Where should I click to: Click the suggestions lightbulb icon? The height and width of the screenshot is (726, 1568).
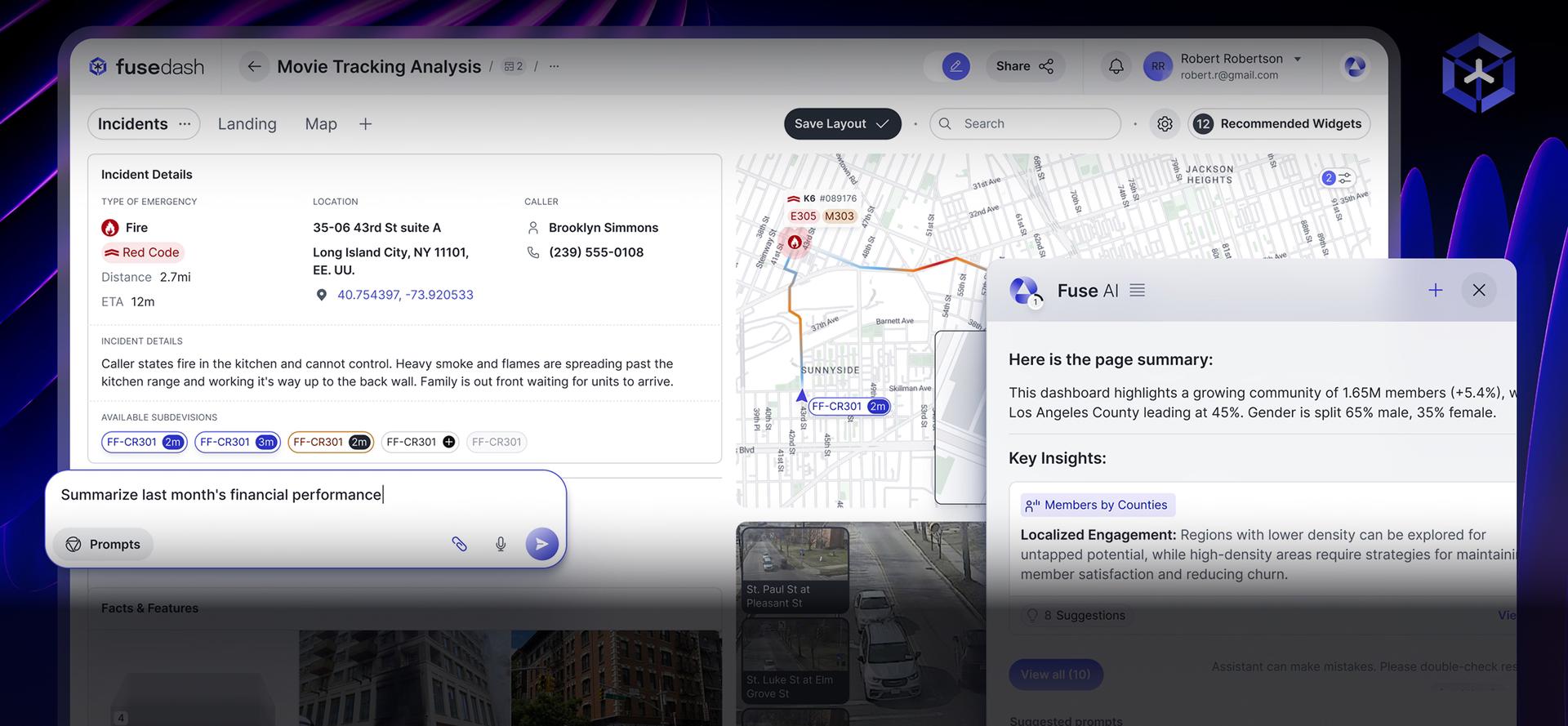(x=1032, y=615)
